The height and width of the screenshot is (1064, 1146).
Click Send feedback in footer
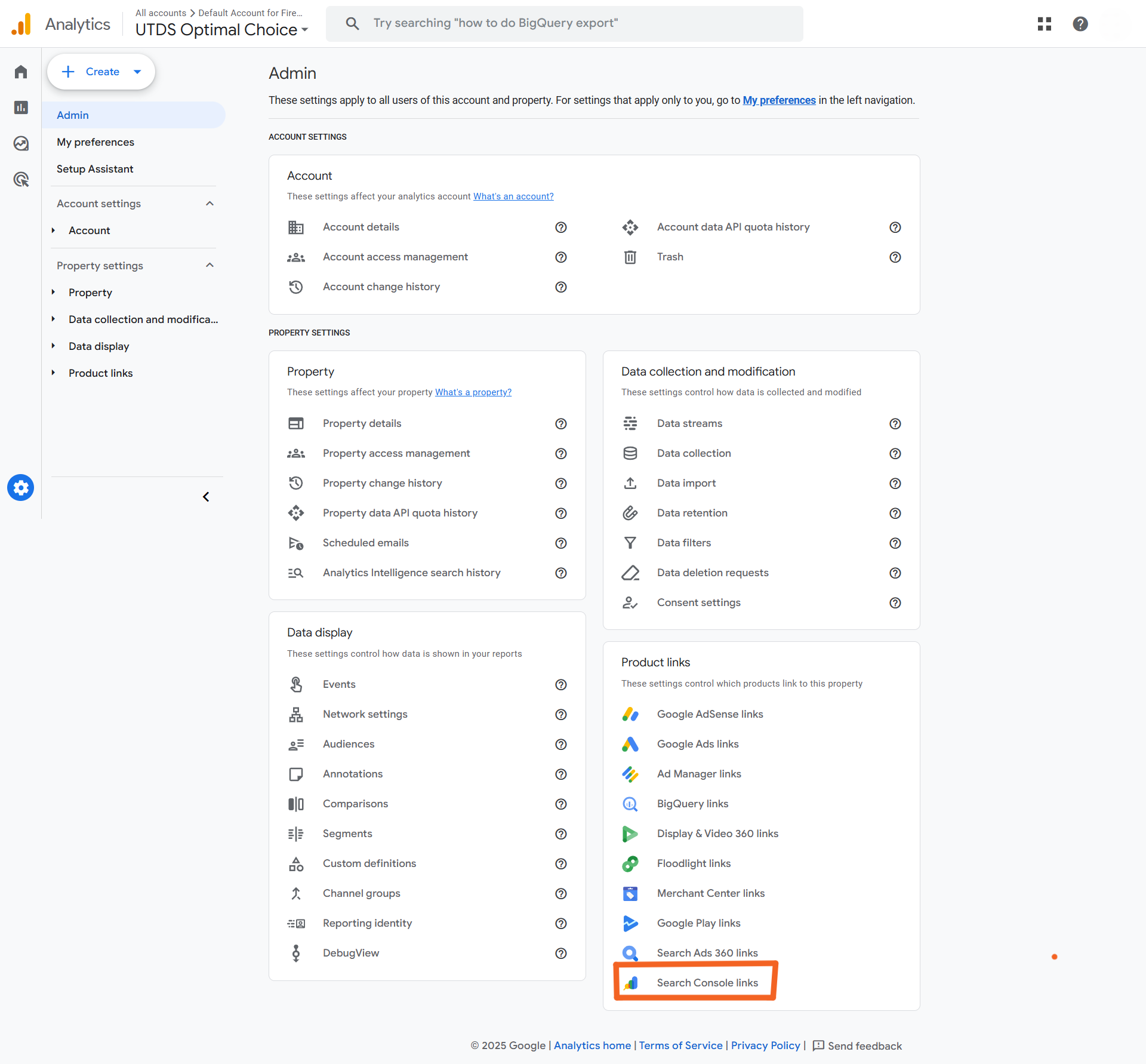click(857, 1046)
